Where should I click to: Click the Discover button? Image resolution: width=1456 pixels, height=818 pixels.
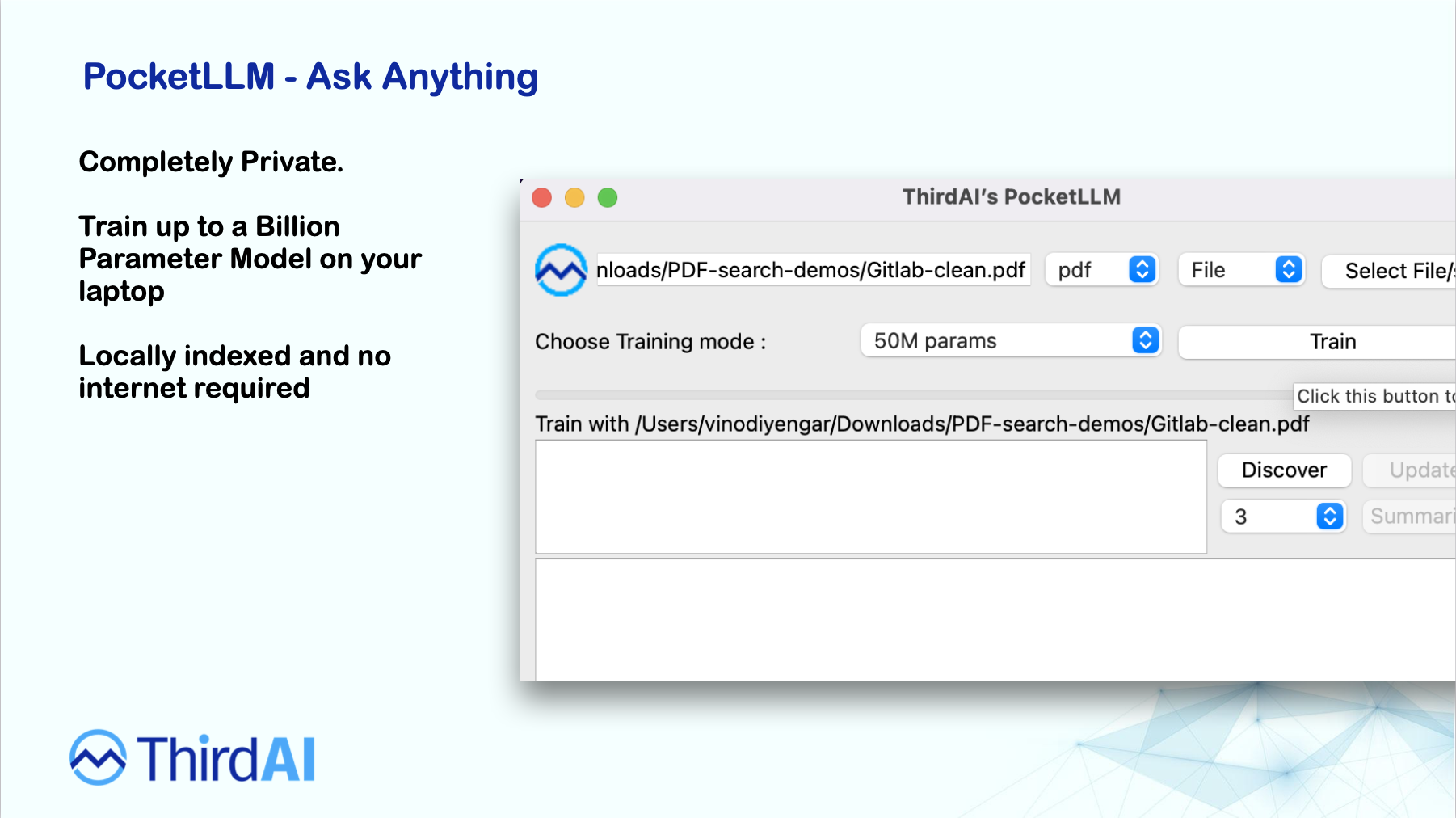pyautogui.click(x=1284, y=470)
